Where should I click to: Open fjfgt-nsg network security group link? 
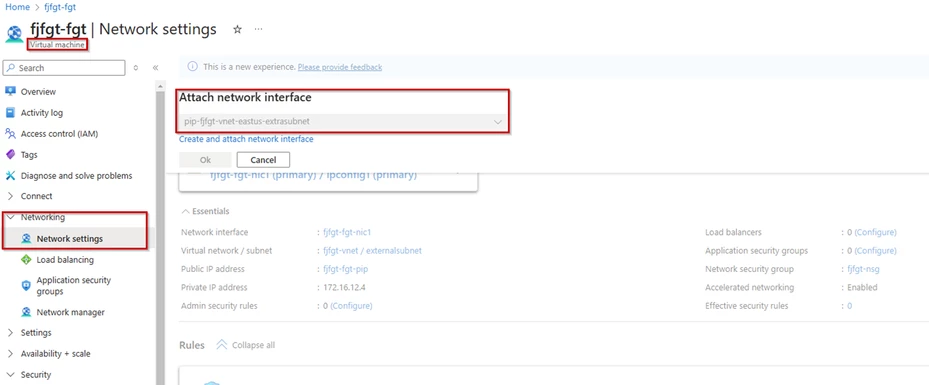click(863, 269)
